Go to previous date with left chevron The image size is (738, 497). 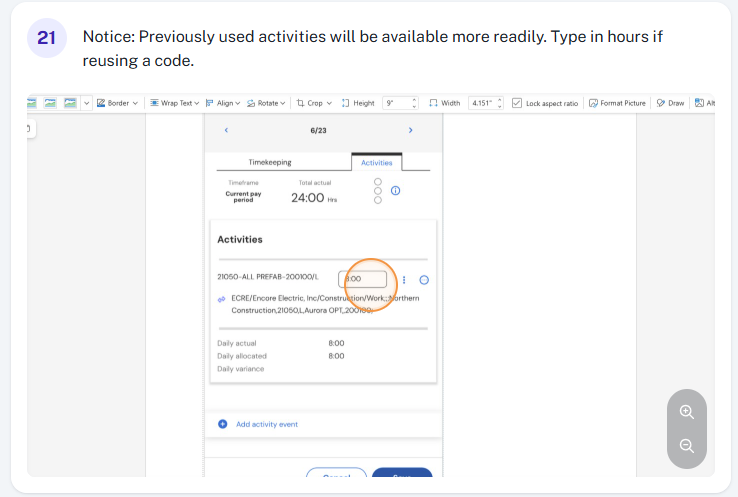226,130
